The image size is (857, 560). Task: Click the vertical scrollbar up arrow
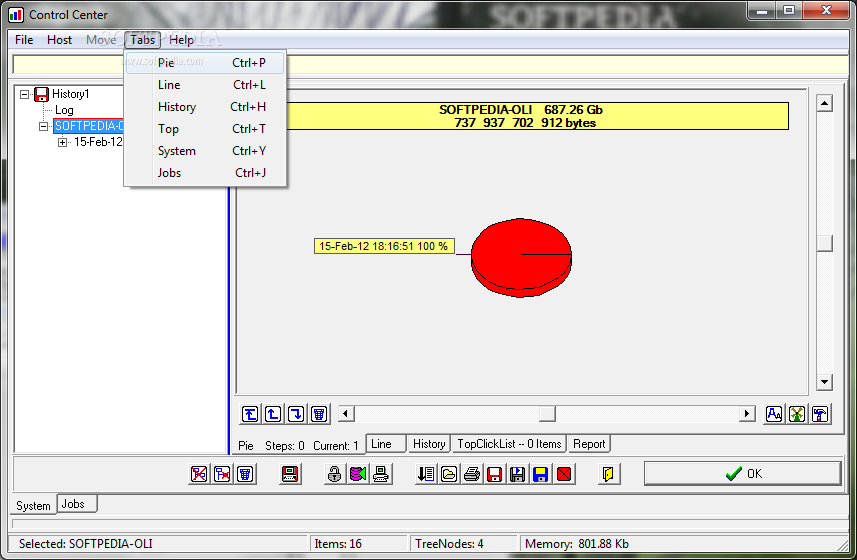tap(825, 103)
